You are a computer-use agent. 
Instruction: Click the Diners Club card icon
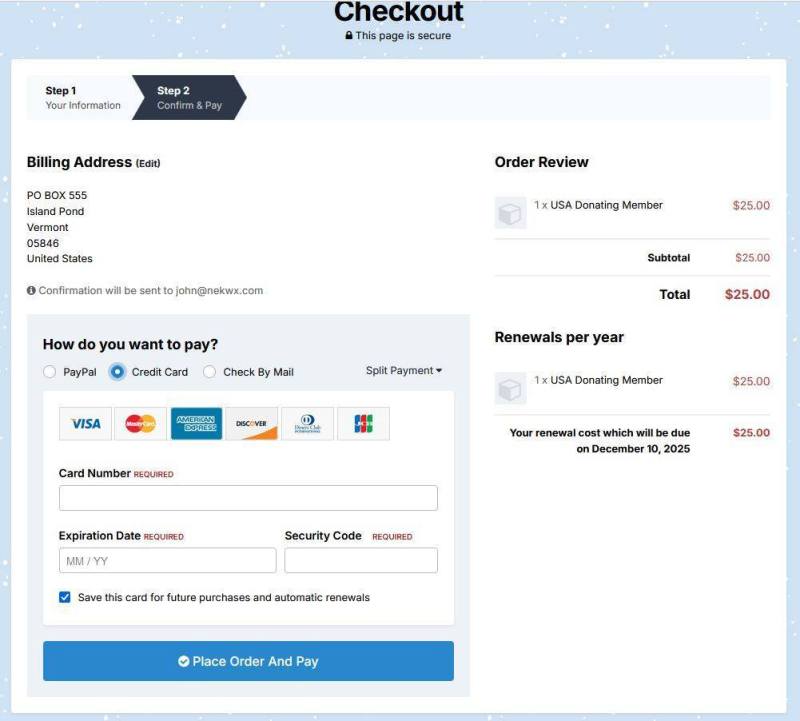308,424
